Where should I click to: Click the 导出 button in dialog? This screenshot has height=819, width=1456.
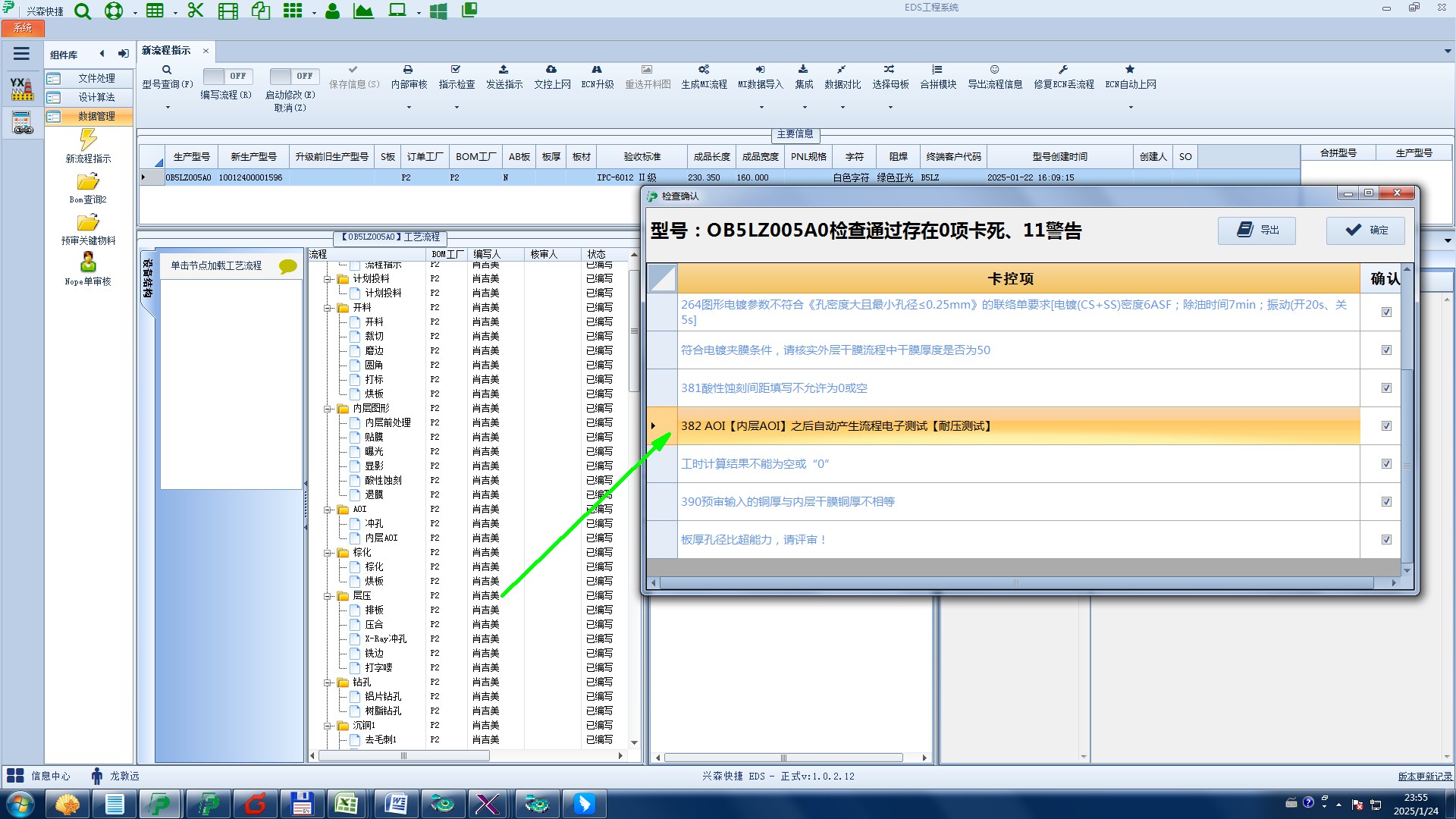coord(1257,230)
